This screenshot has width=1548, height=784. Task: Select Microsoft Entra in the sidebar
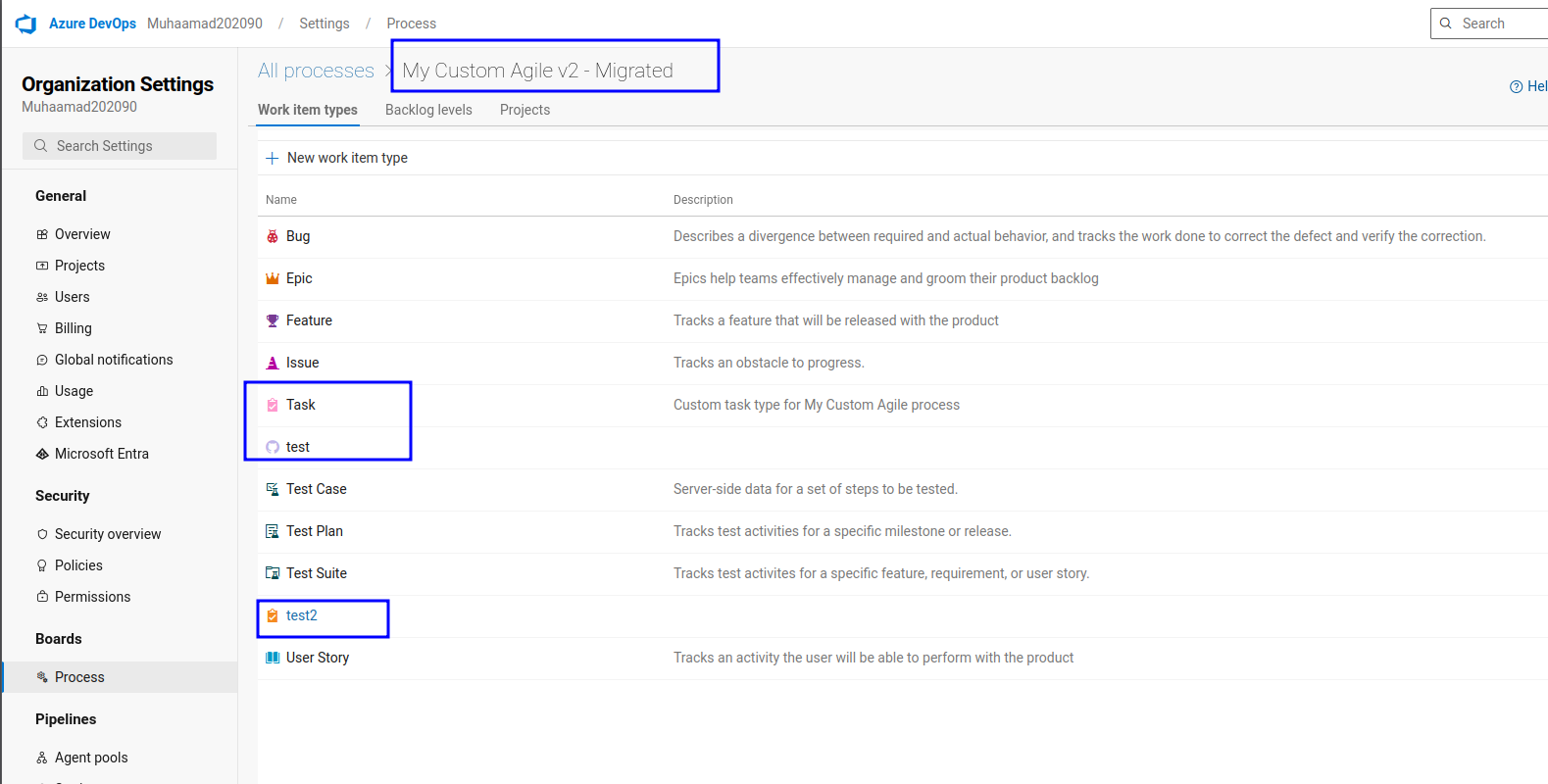[x=102, y=454]
